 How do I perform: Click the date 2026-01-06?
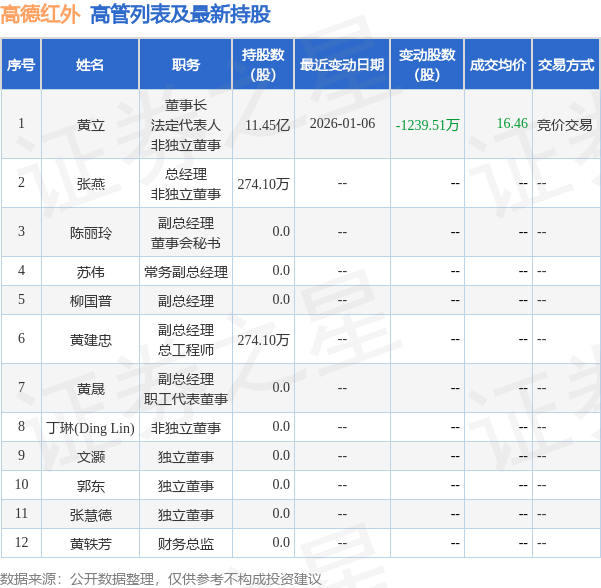(x=342, y=123)
